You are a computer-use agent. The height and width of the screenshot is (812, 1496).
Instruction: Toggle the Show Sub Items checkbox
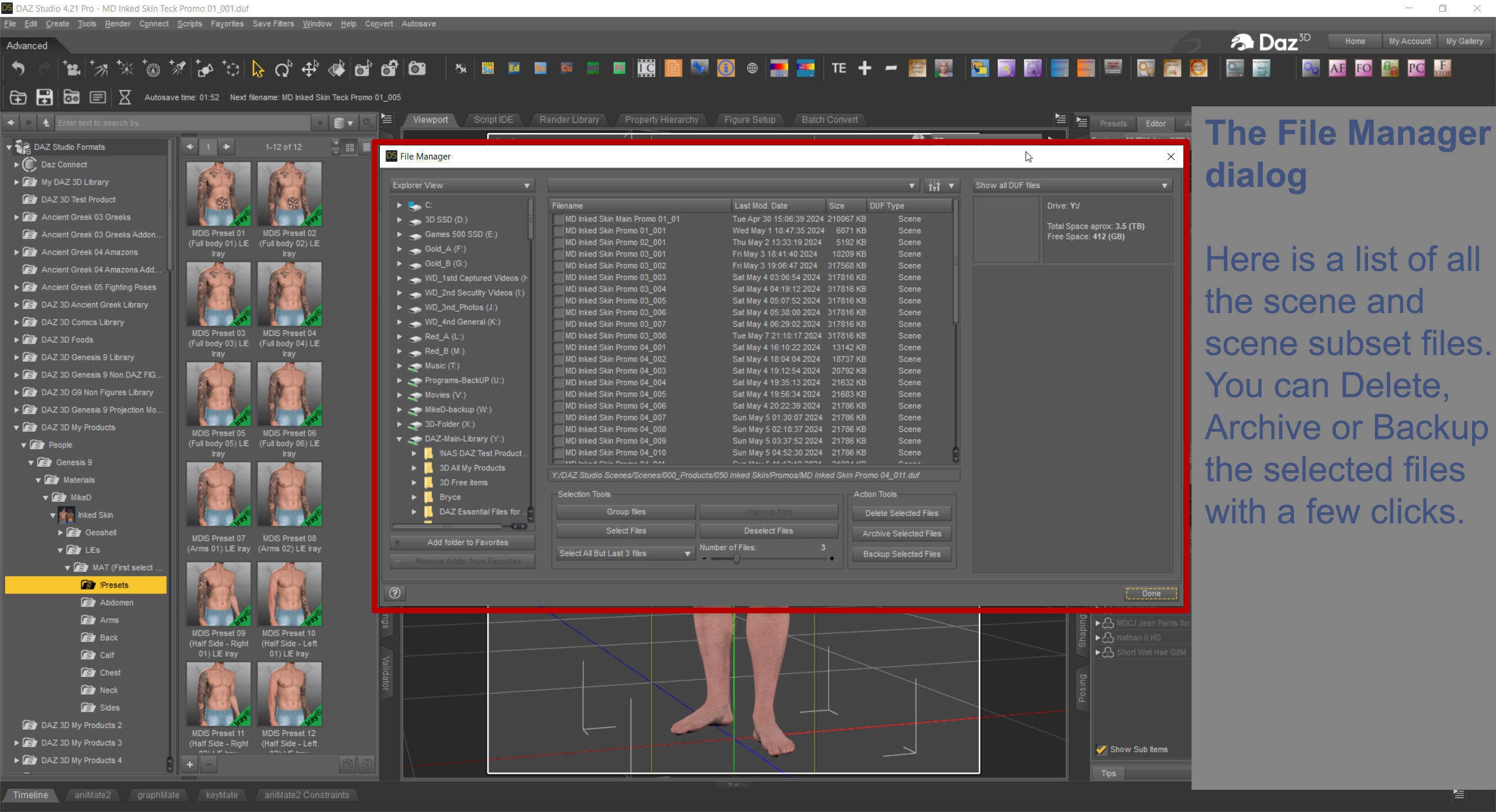[x=1102, y=749]
